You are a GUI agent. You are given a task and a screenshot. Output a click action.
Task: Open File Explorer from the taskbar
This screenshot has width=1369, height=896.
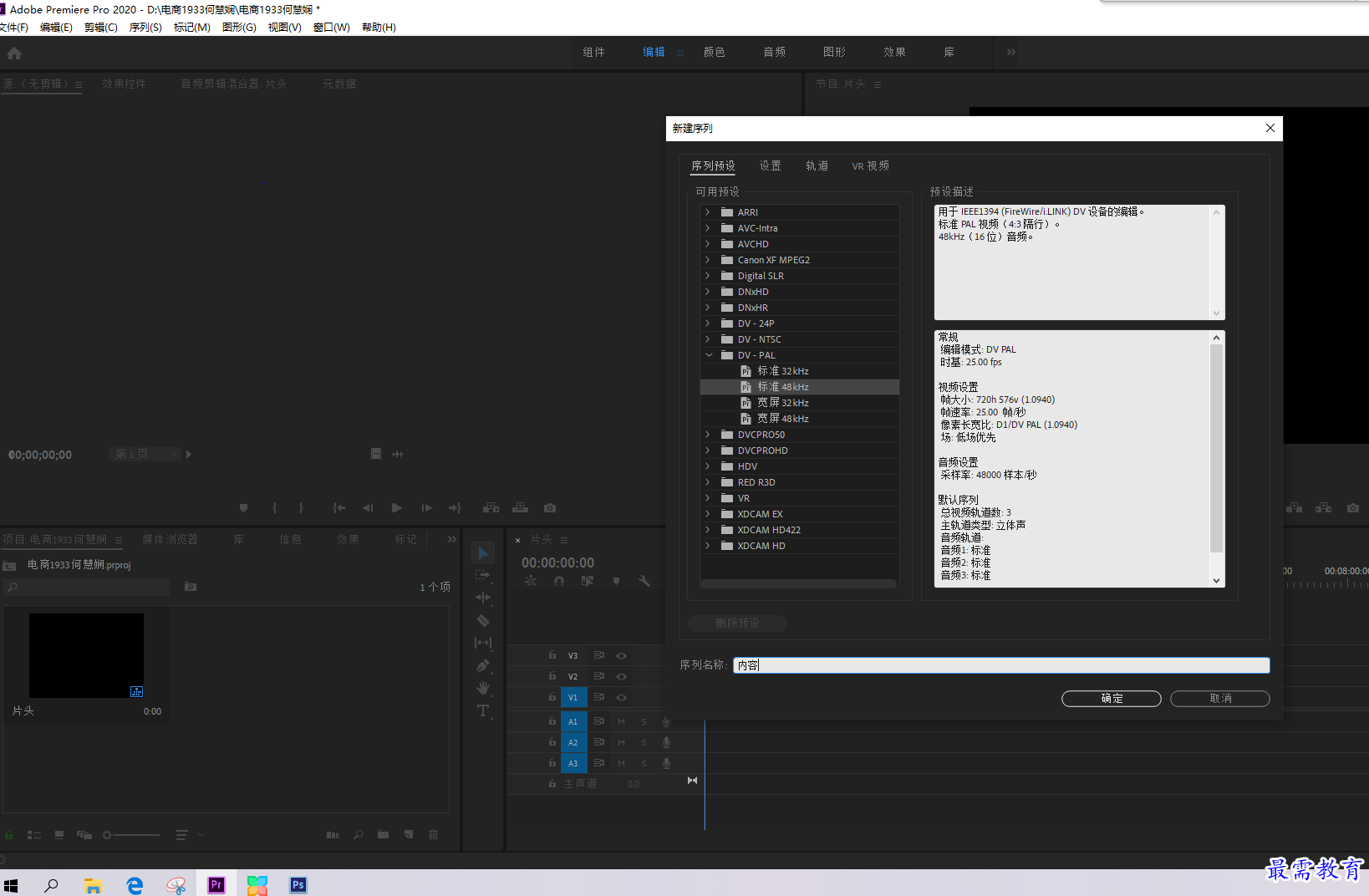tap(93, 884)
